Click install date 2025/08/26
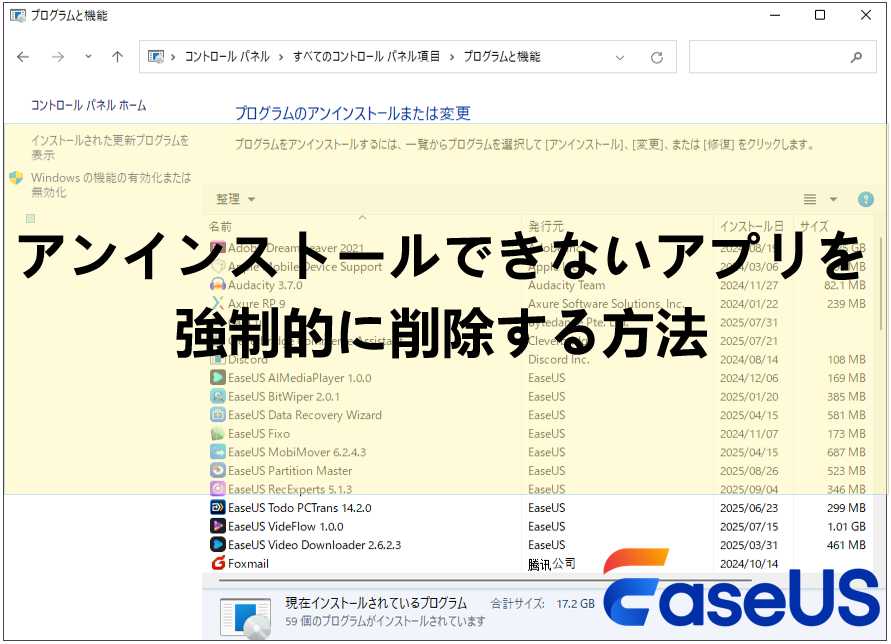The image size is (891, 644). (749, 471)
